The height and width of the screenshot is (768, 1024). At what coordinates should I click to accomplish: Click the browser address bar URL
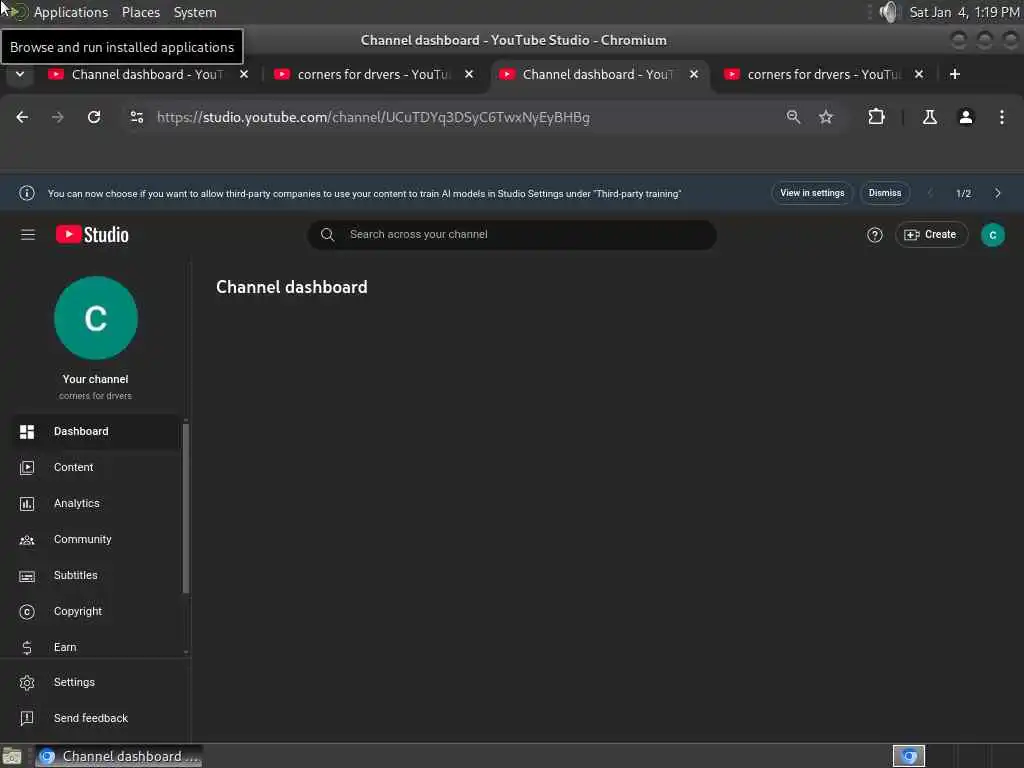click(x=373, y=118)
